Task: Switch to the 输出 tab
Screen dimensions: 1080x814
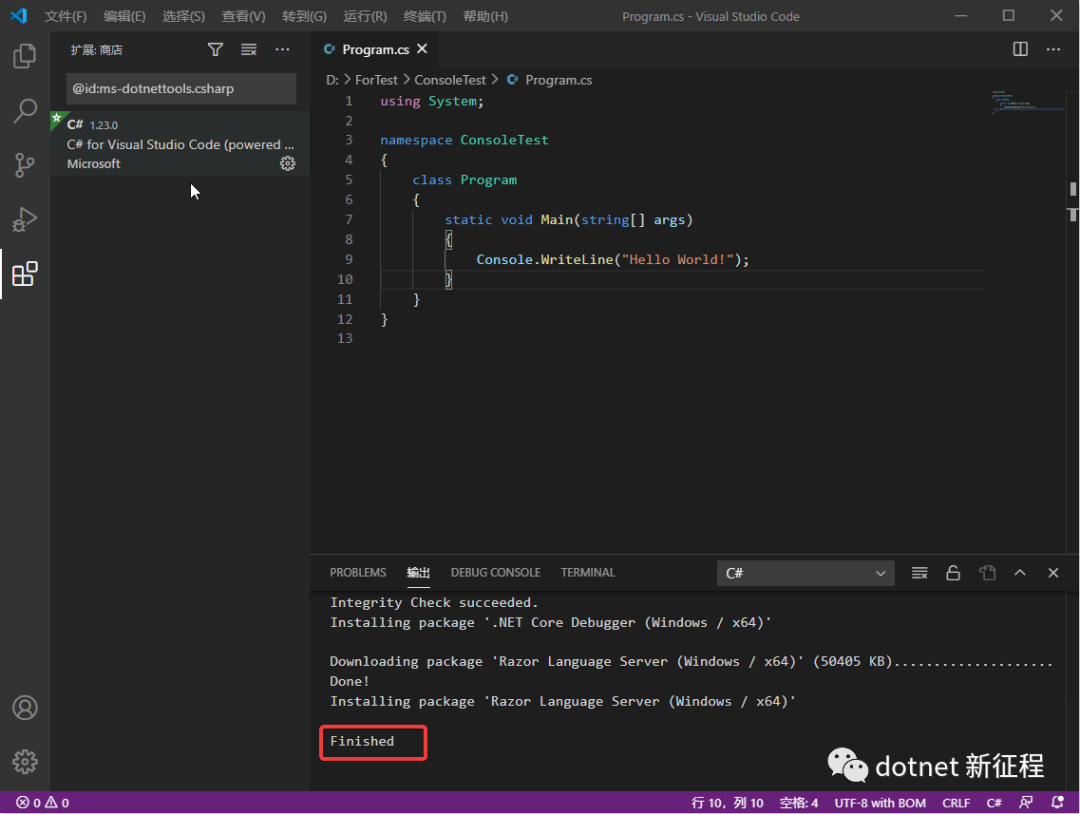Action: point(418,573)
